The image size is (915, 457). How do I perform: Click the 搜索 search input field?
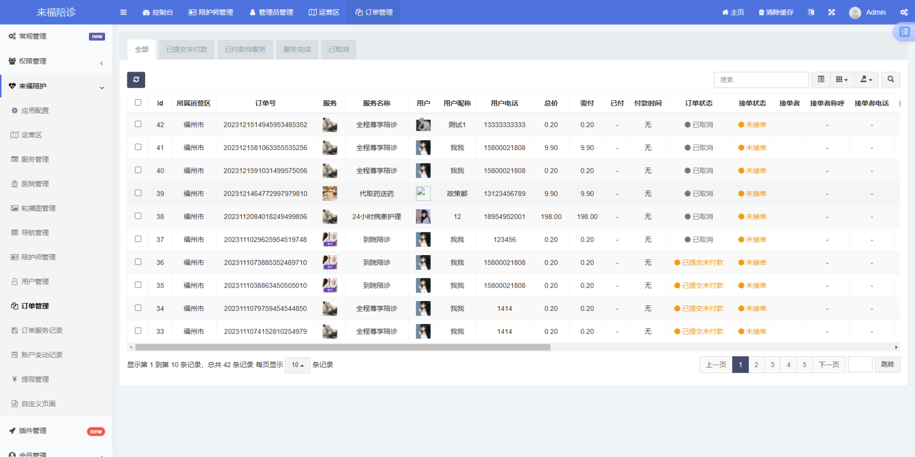[760, 79]
